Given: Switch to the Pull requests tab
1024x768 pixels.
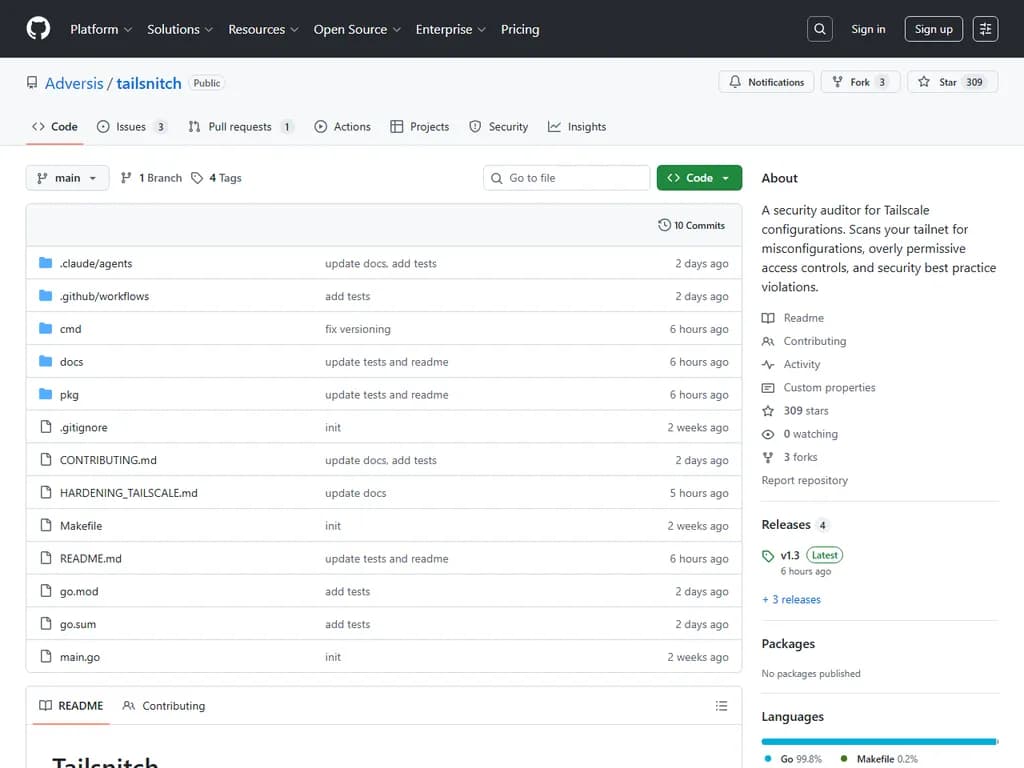Looking at the screenshot, I should click(x=240, y=127).
